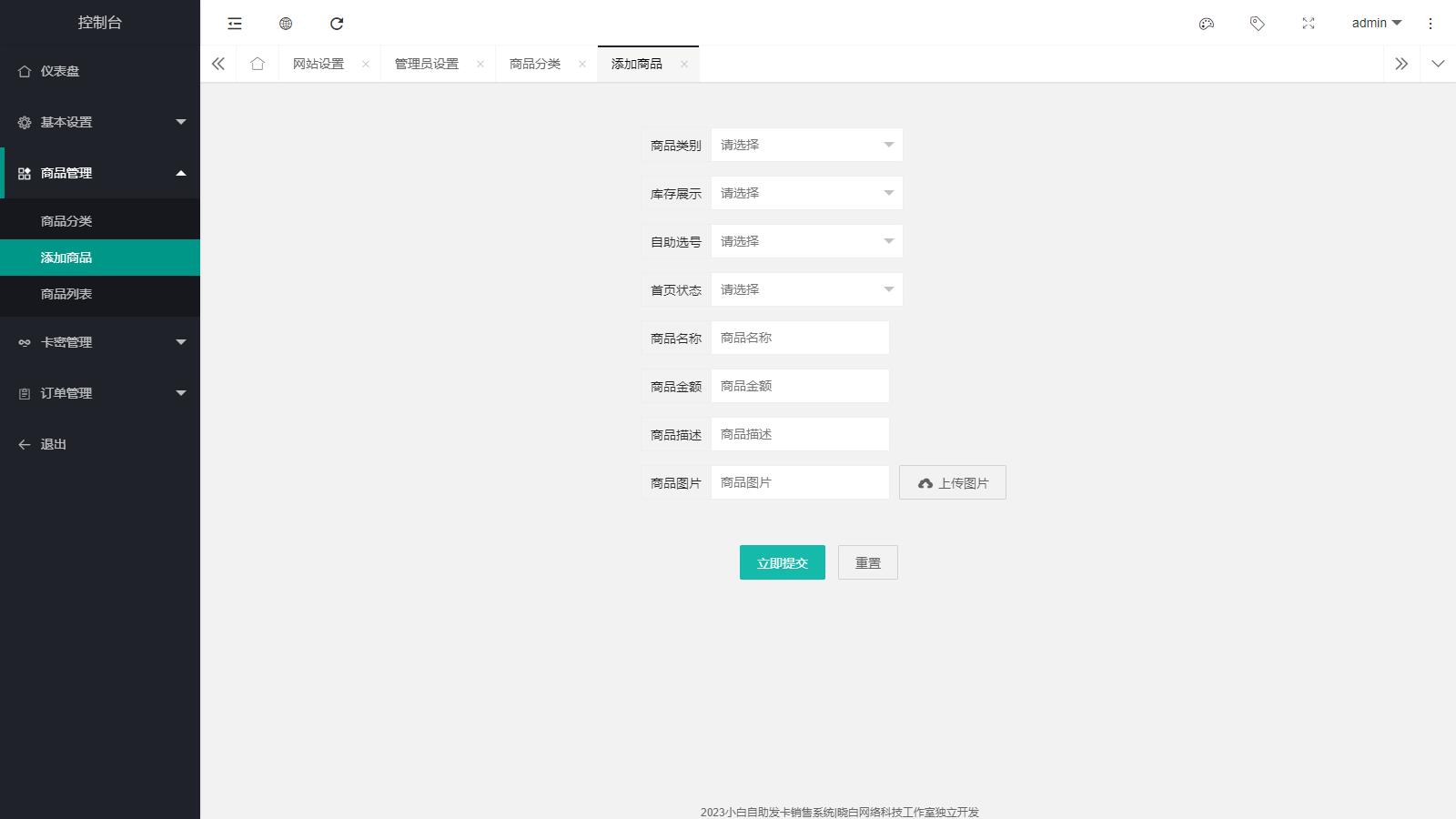This screenshot has height=819, width=1456.
Task: Click the sidebar collapse menu icon
Action: [235, 24]
